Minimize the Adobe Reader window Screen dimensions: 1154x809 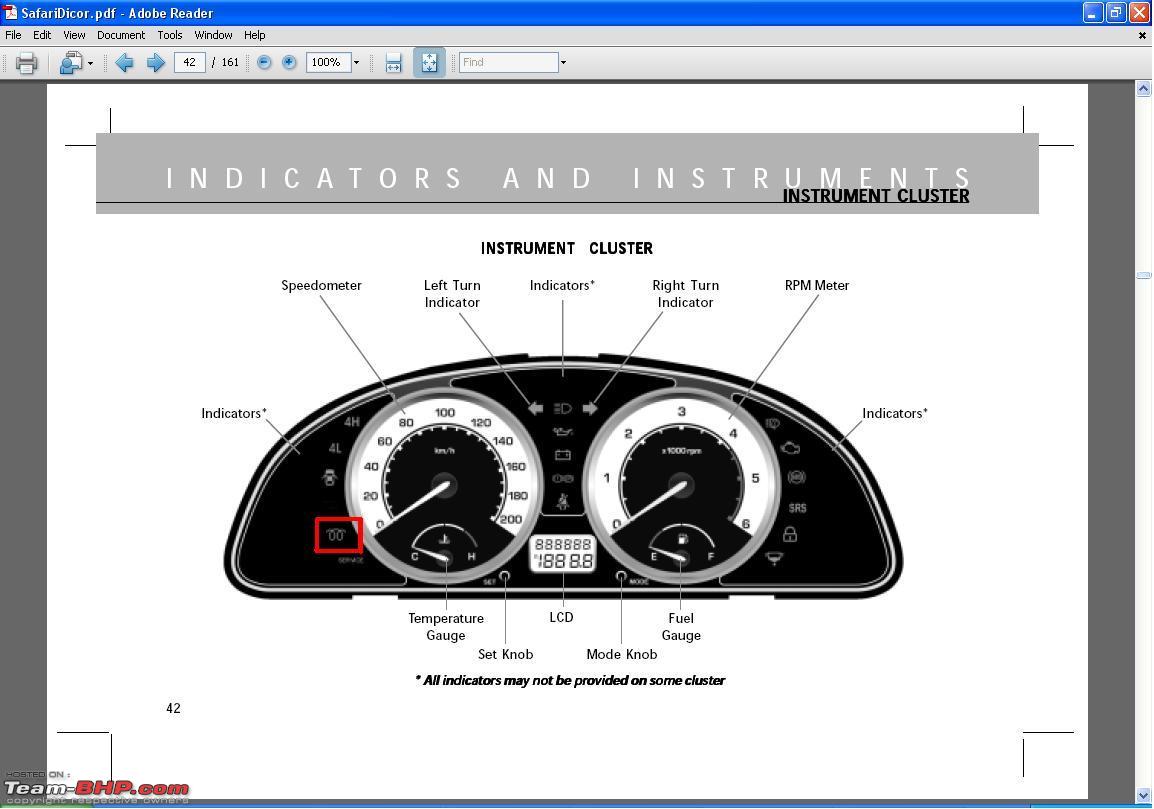(x=1093, y=13)
